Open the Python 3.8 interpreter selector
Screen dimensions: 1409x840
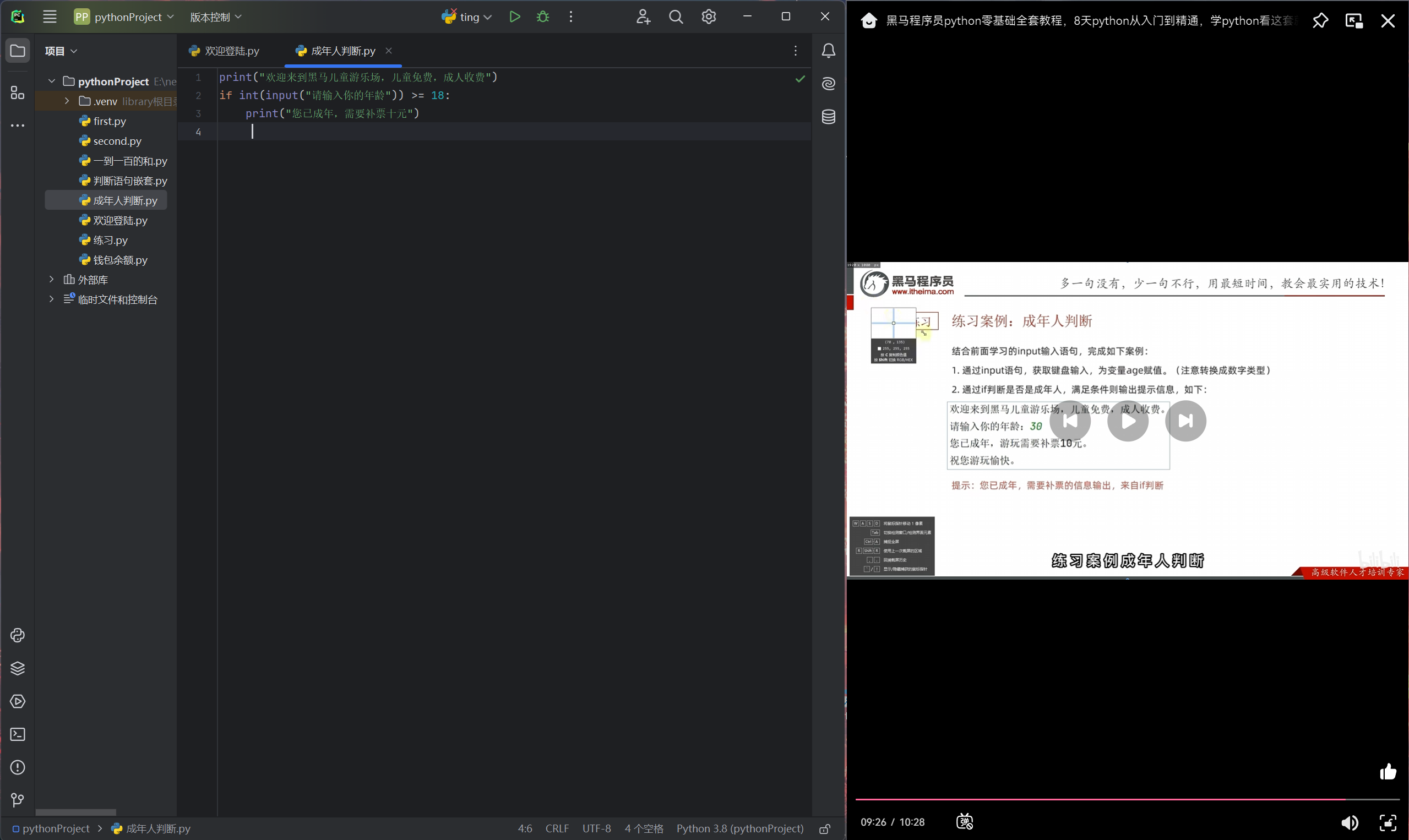click(x=739, y=828)
